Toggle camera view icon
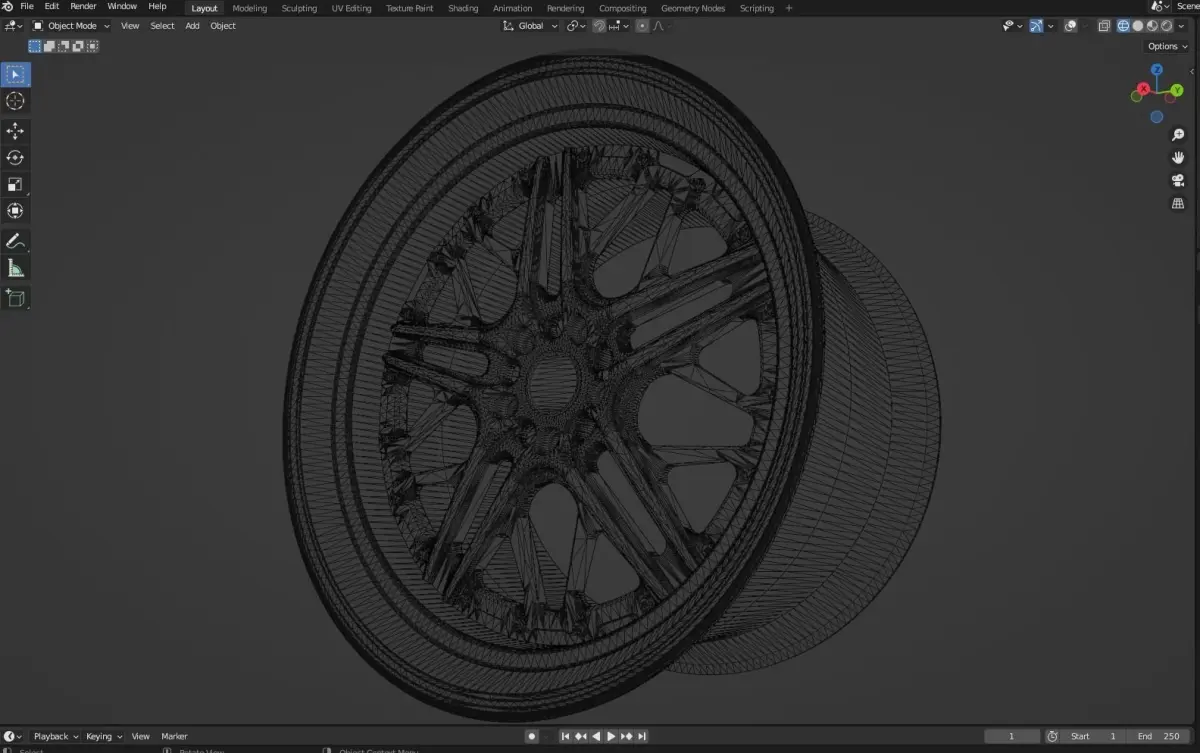1200x753 pixels. [1178, 181]
